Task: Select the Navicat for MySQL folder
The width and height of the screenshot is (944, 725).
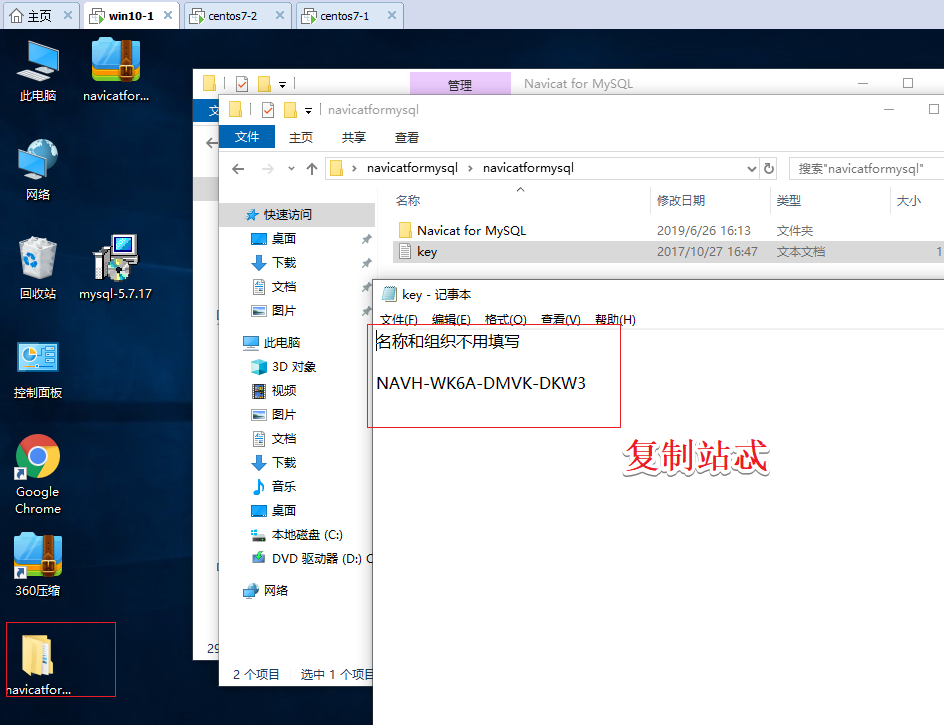Action: point(471,231)
